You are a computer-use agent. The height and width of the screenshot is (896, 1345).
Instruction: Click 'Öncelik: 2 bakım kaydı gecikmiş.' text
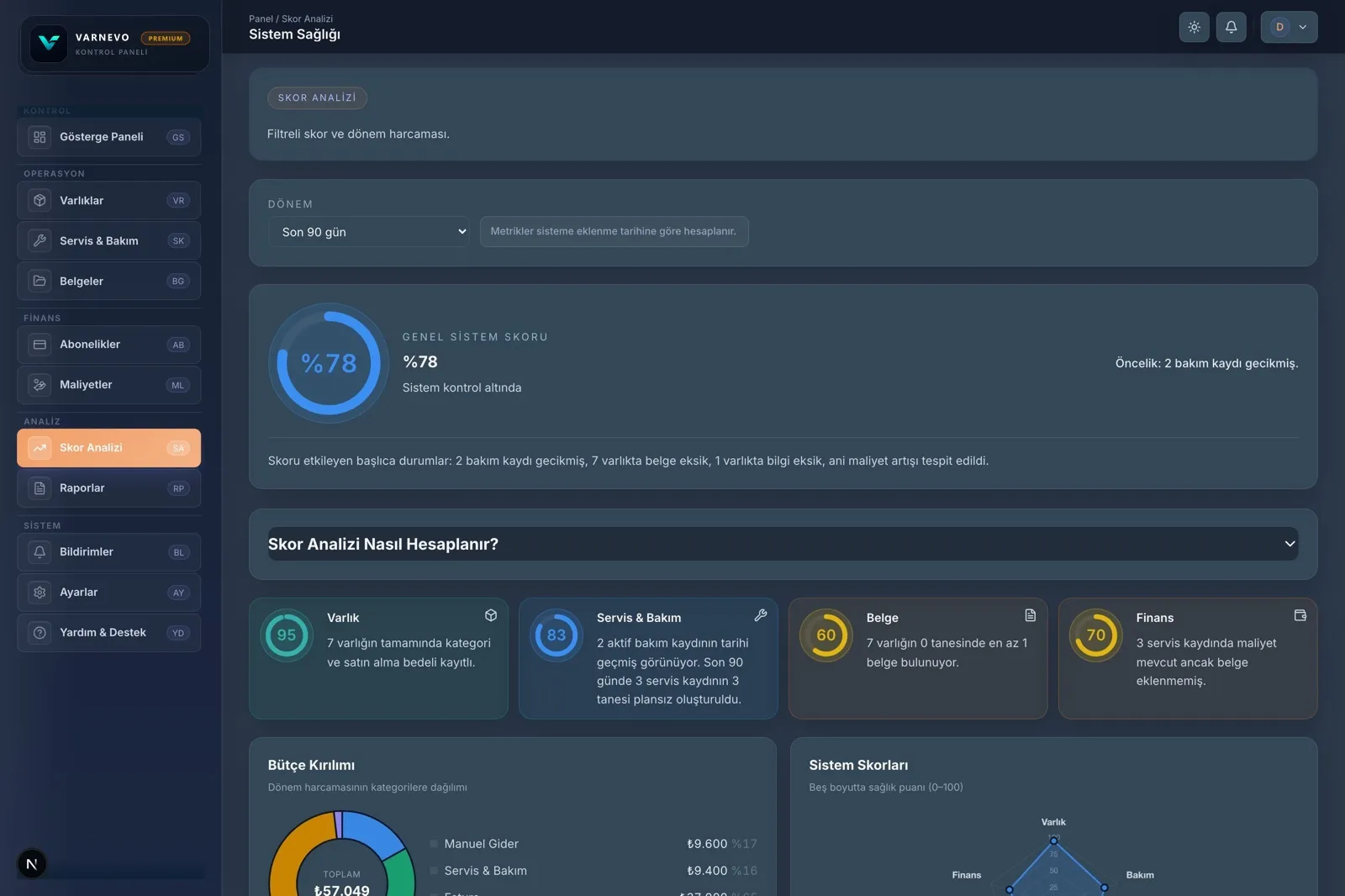click(1207, 363)
